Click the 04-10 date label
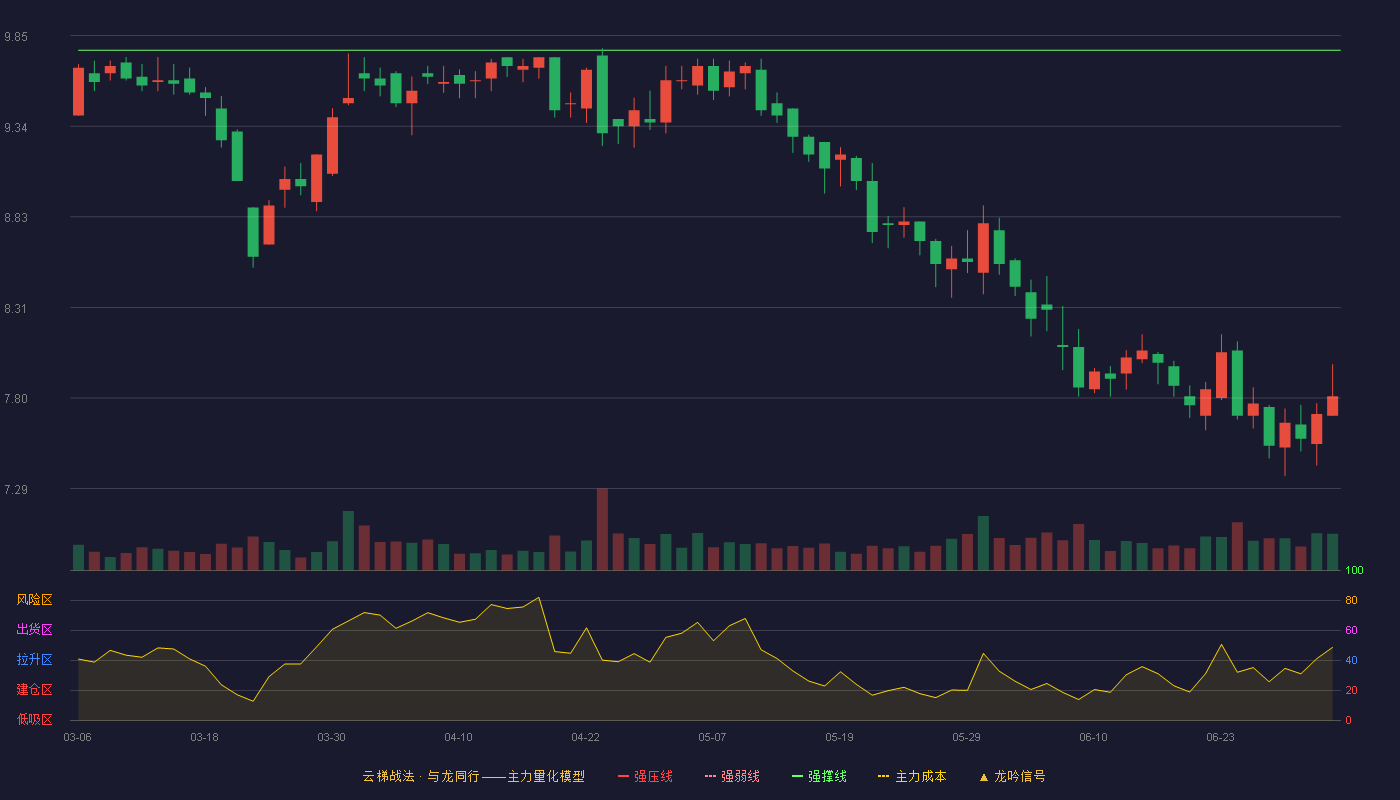 458,737
